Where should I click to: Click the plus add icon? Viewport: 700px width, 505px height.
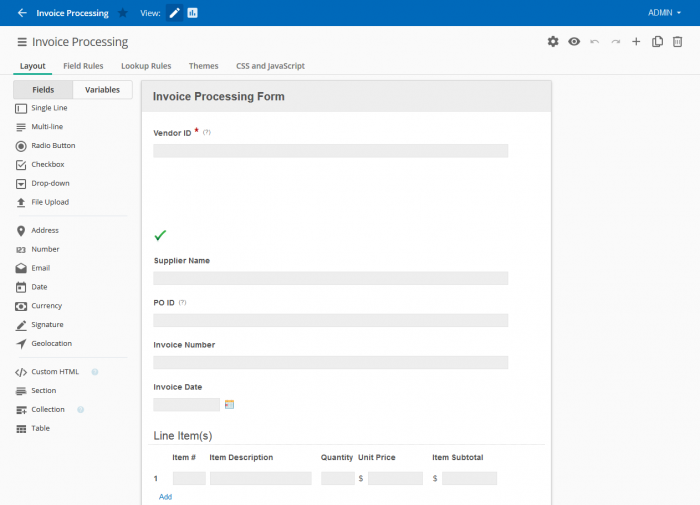636,42
